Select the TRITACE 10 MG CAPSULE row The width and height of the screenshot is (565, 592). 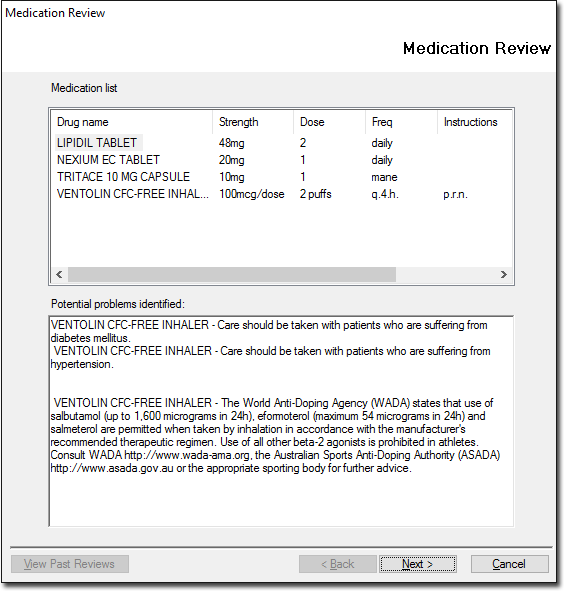281,177
